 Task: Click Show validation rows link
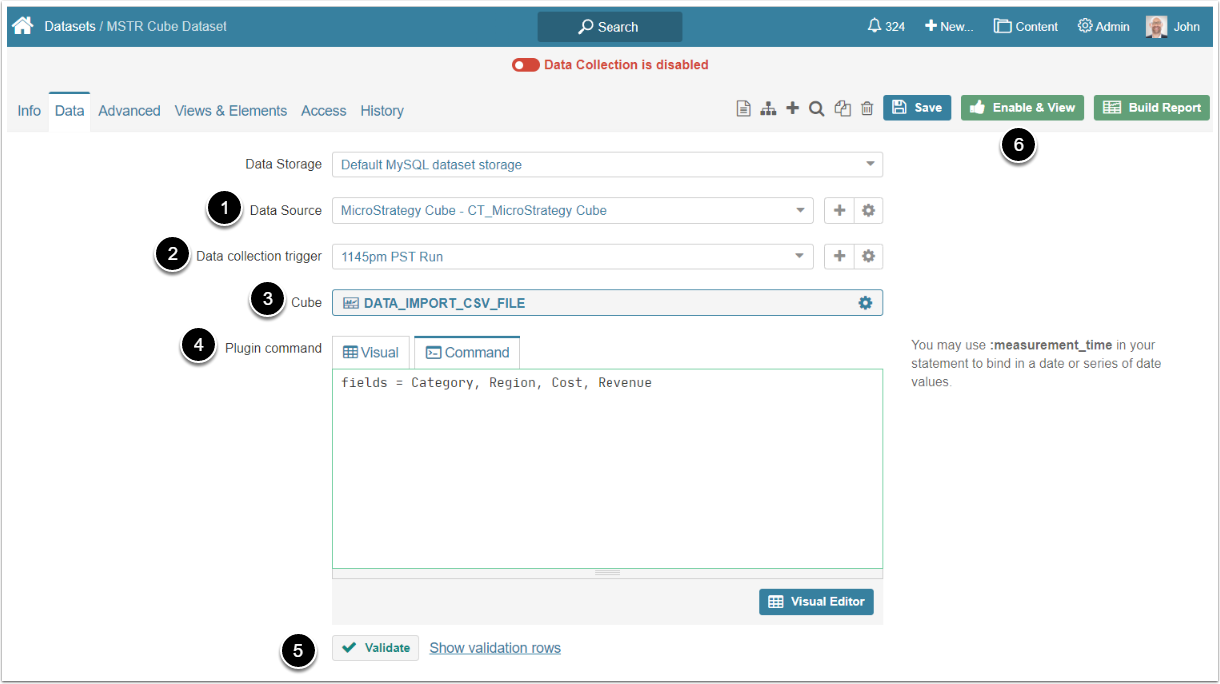[495, 648]
